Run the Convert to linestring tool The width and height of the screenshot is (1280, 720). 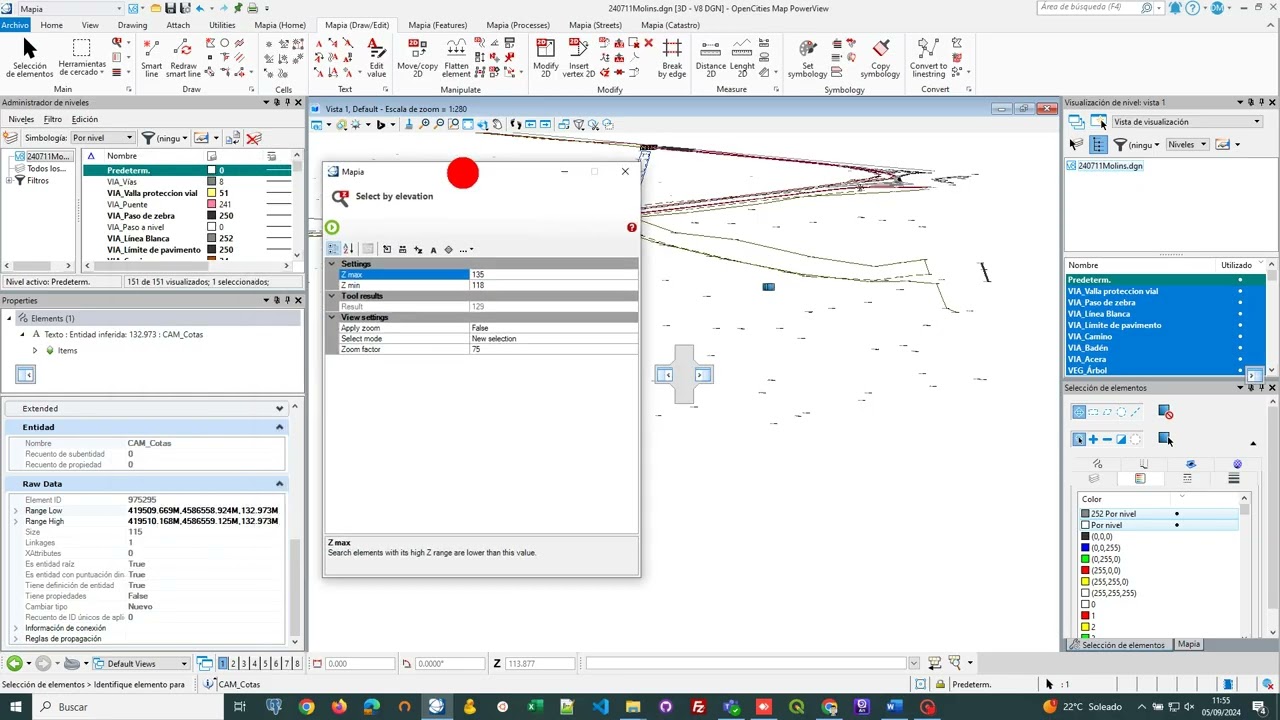coord(928,58)
